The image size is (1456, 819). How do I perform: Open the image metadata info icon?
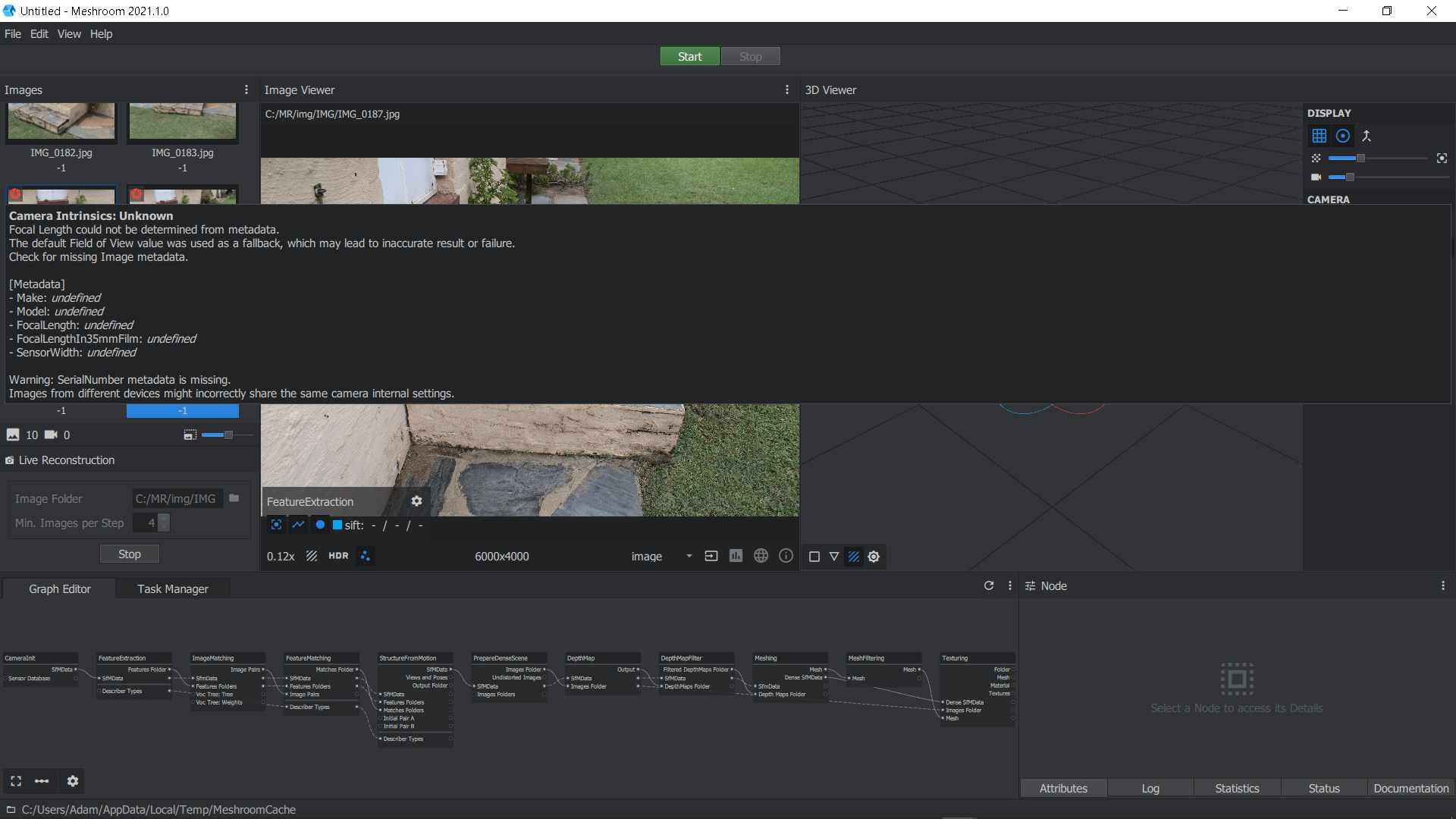[x=786, y=556]
